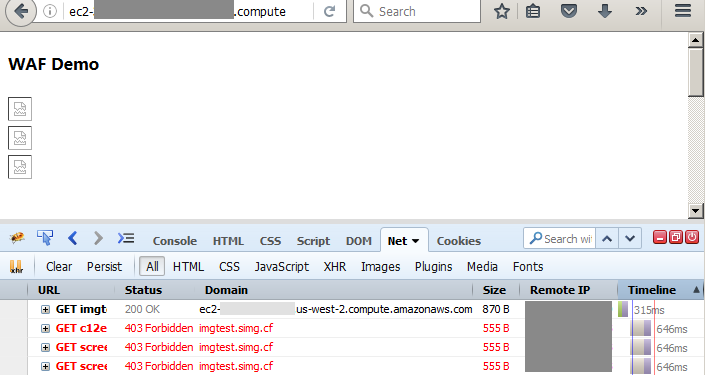Switch to the Cookies panel tab

459,241
